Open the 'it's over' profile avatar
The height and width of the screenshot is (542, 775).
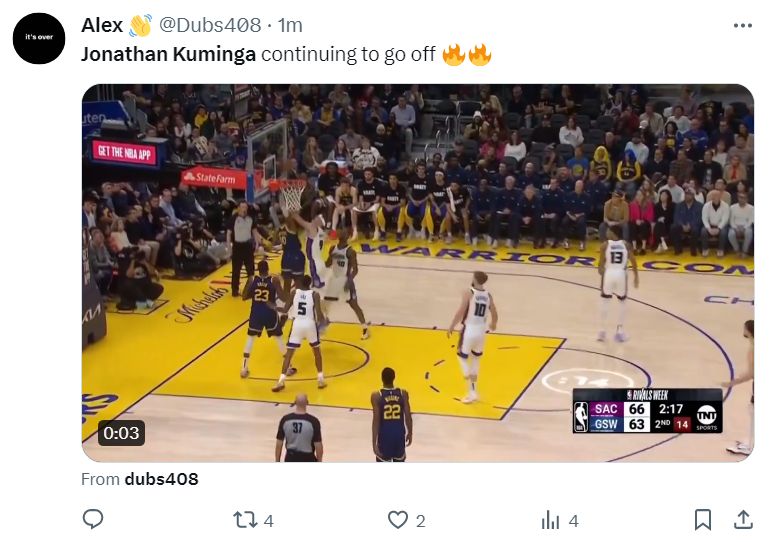[39, 38]
